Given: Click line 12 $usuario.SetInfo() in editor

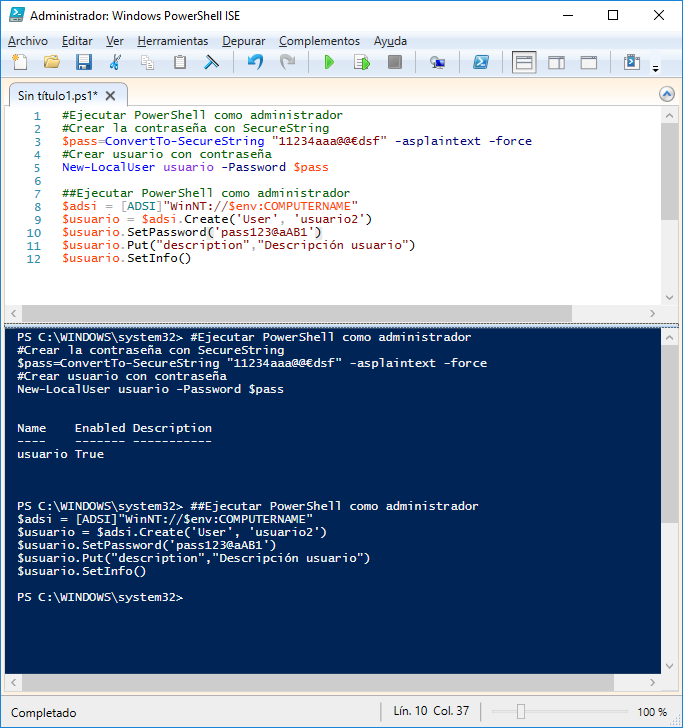Looking at the screenshot, I should click(127, 258).
